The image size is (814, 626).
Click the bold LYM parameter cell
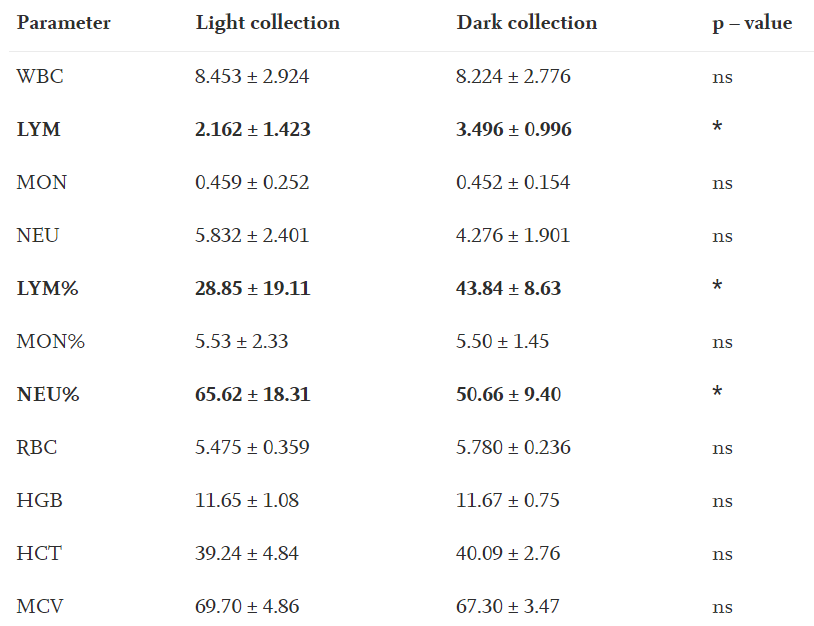coord(39,129)
